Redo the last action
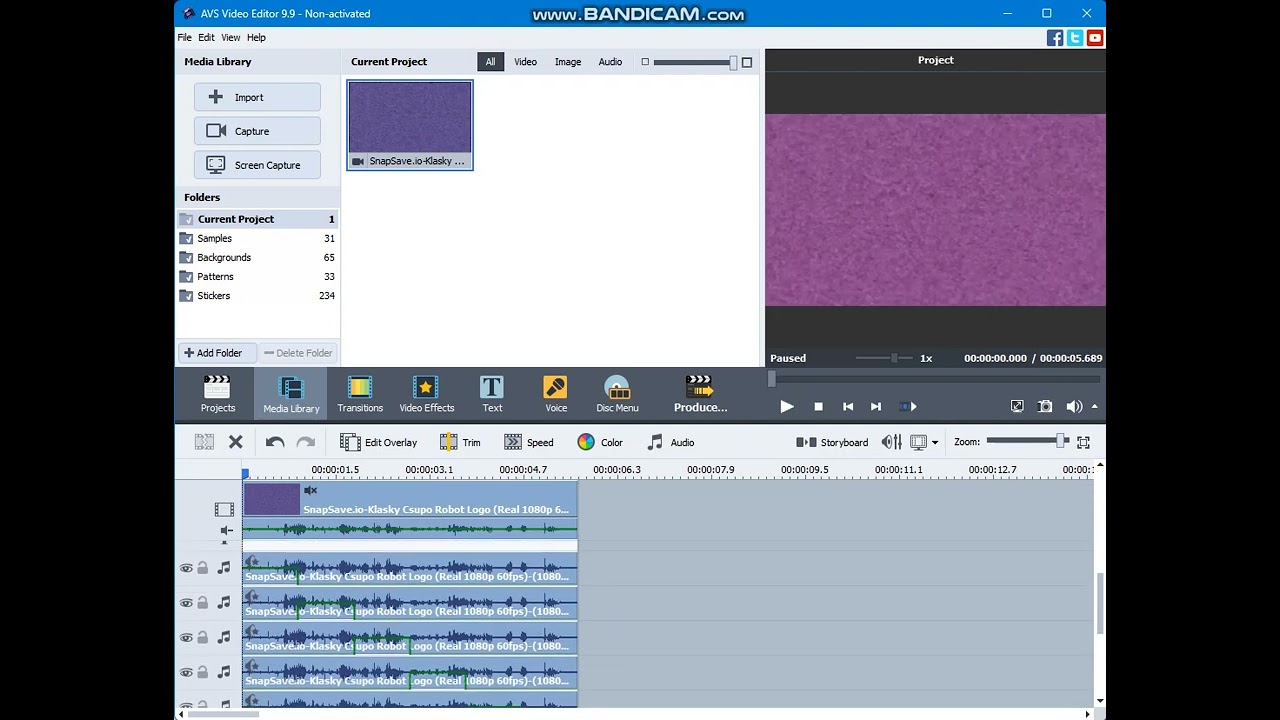Viewport: 1280px width, 720px height. coord(306,442)
